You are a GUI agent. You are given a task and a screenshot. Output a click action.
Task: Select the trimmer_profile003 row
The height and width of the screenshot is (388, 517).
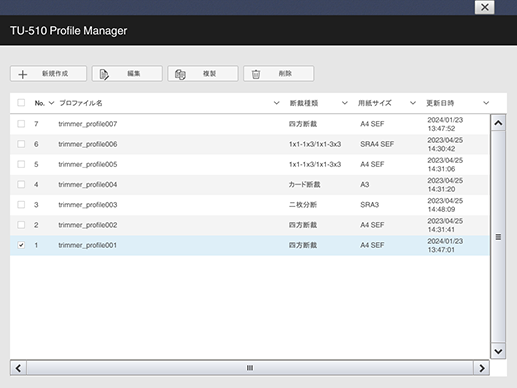[x=250, y=205]
